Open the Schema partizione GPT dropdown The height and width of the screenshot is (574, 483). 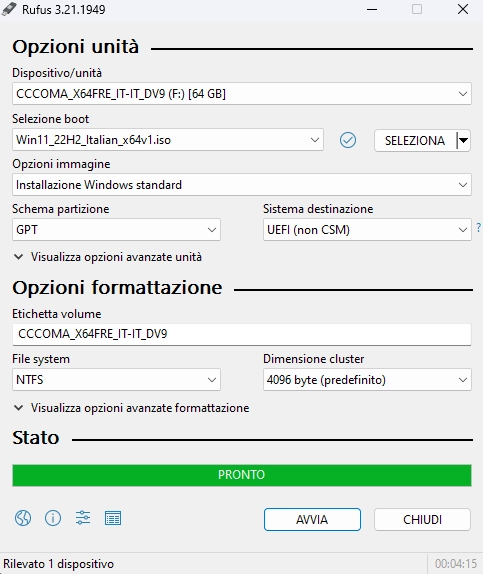pyautogui.click(x=116, y=230)
